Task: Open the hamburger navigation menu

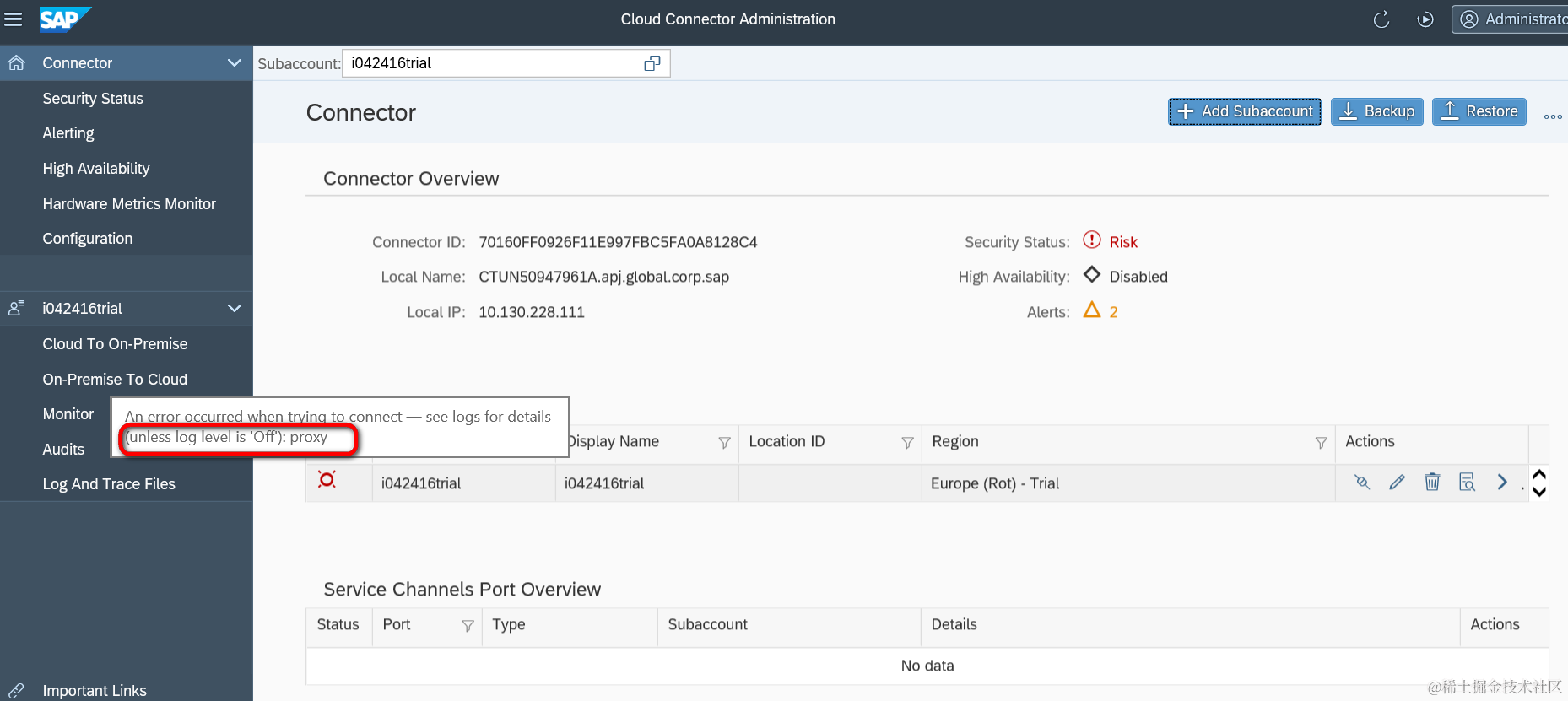Action: click(14, 19)
